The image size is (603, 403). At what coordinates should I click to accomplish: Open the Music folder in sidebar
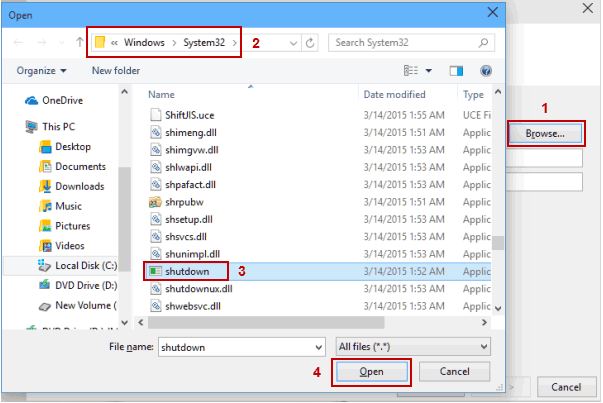click(x=68, y=206)
